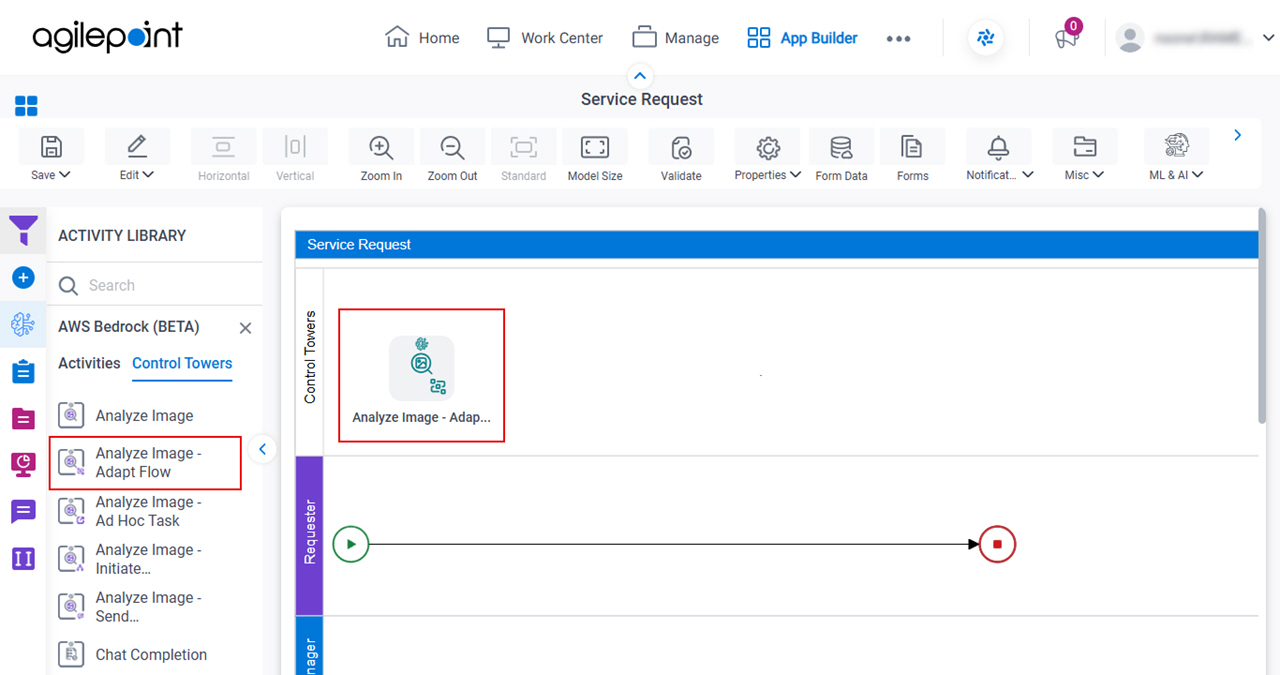This screenshot has width=1280, height=675.
Task: Open the Manage menu
Action: pos(676,38)
